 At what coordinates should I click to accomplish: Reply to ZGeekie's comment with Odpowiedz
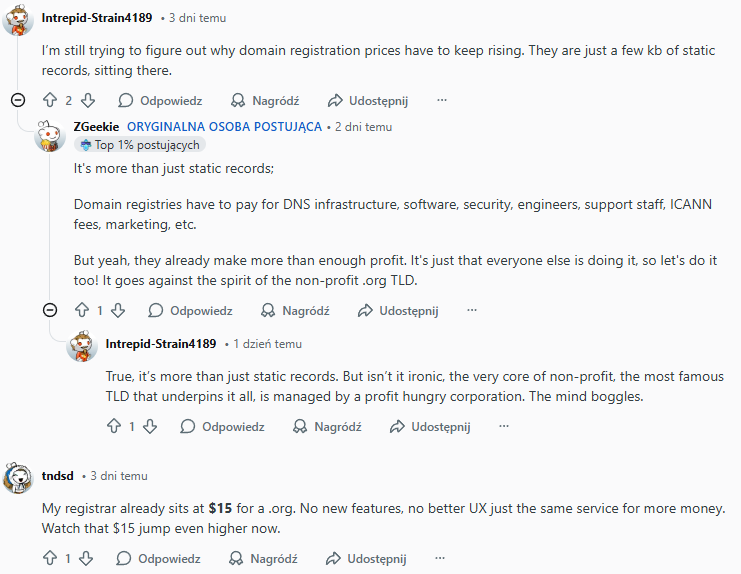pos(191,311)
